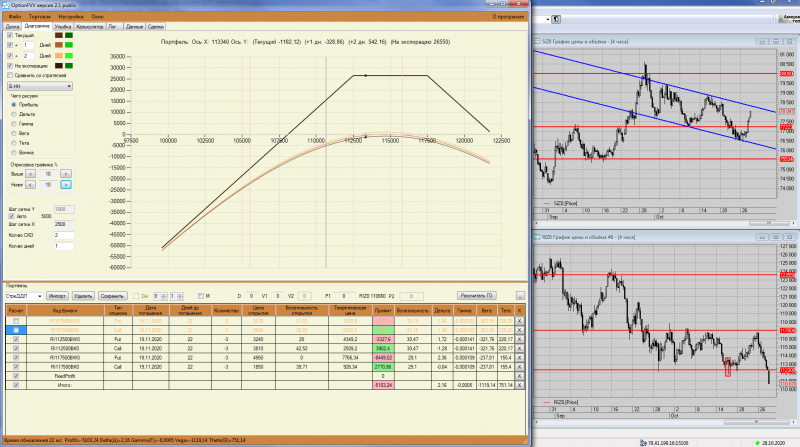The width and height of the screenshot is (800, 447).
Task: Decrease the lower chart range with left arrow
Action: (x=30, y=185)
